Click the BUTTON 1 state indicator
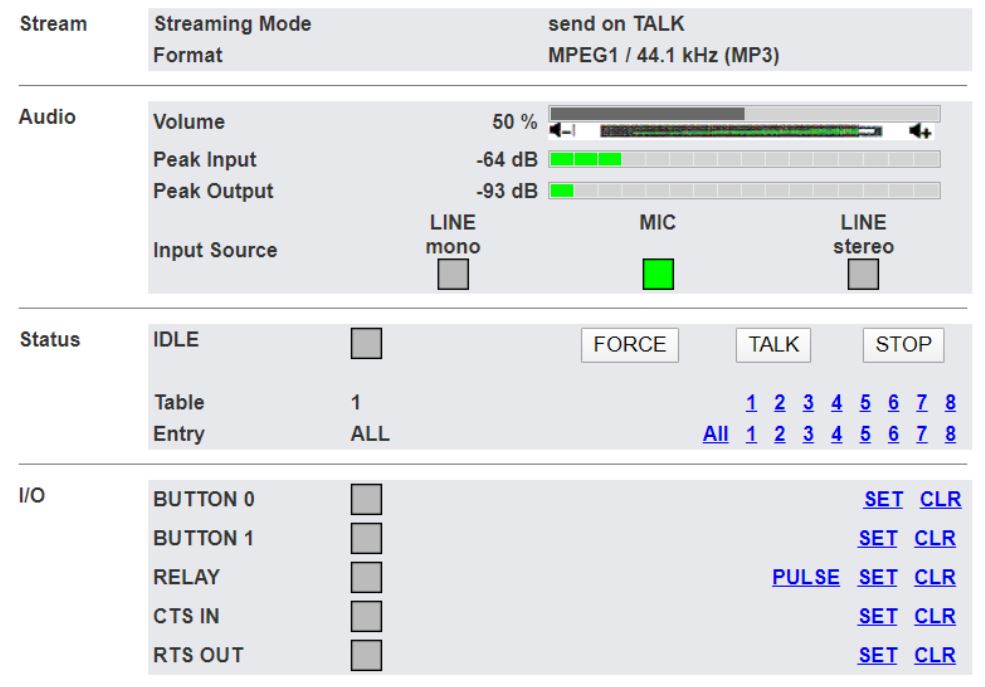The width and height of the screenshot is (985, 687). [368, 539]
